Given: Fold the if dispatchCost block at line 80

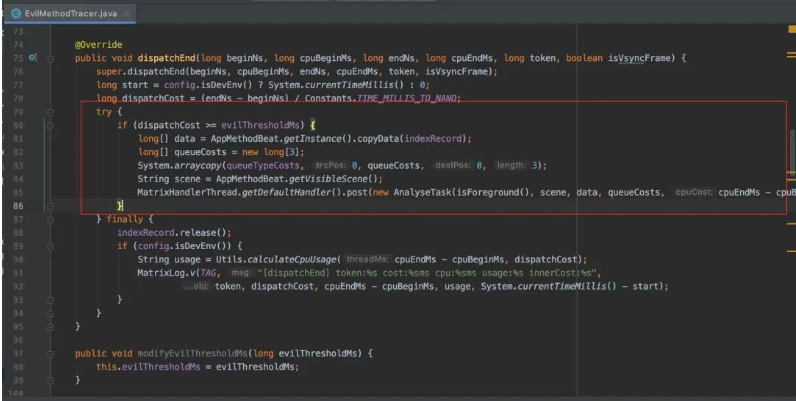Looking at the screenshot, I should pos(50,125).
